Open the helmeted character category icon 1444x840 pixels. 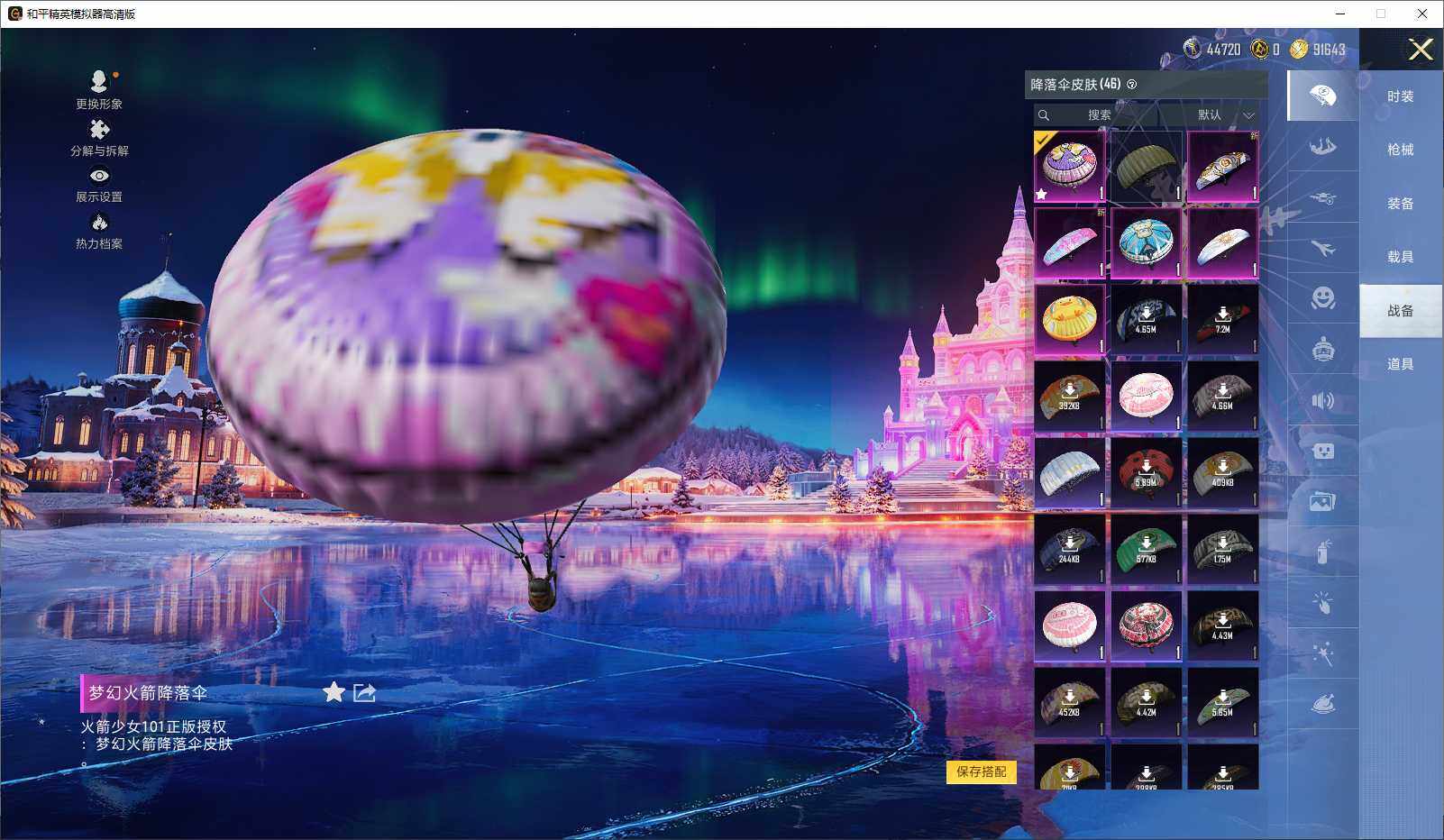coord(1322,349)
